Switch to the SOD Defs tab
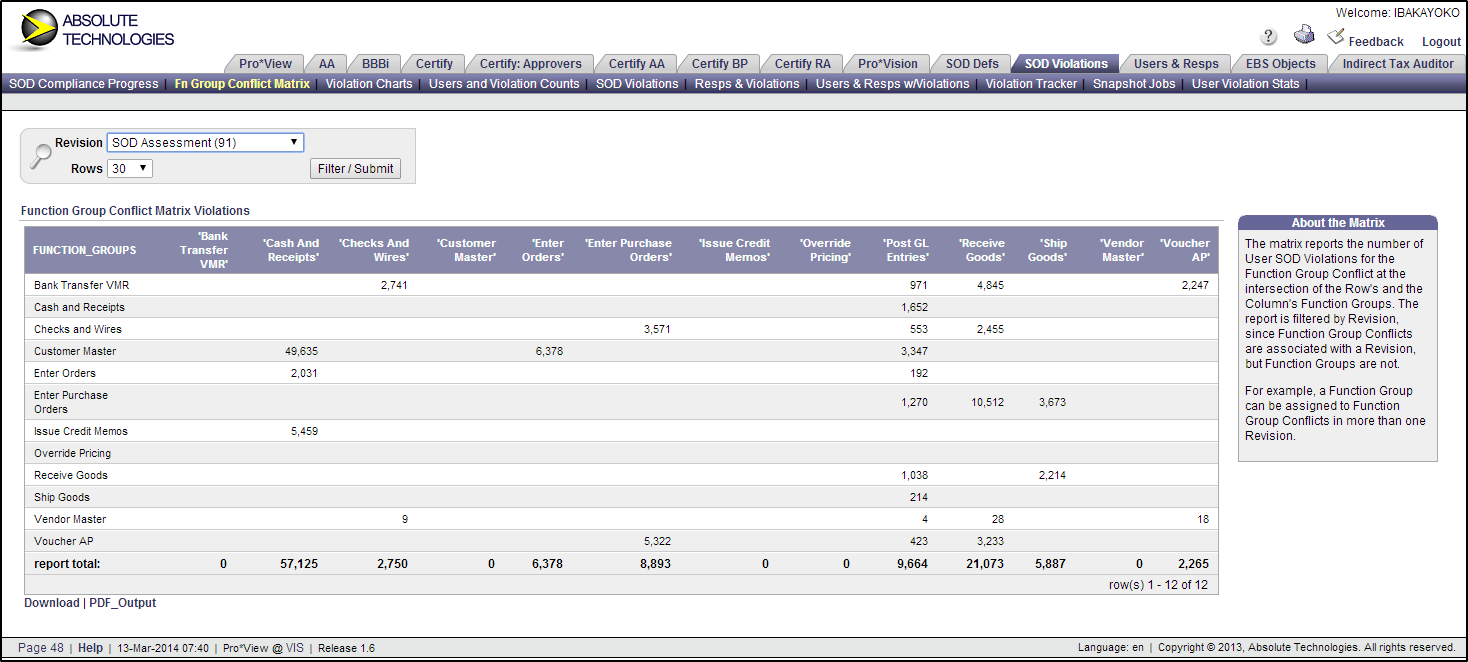The image size is (1468, 662). click(972, 64)
